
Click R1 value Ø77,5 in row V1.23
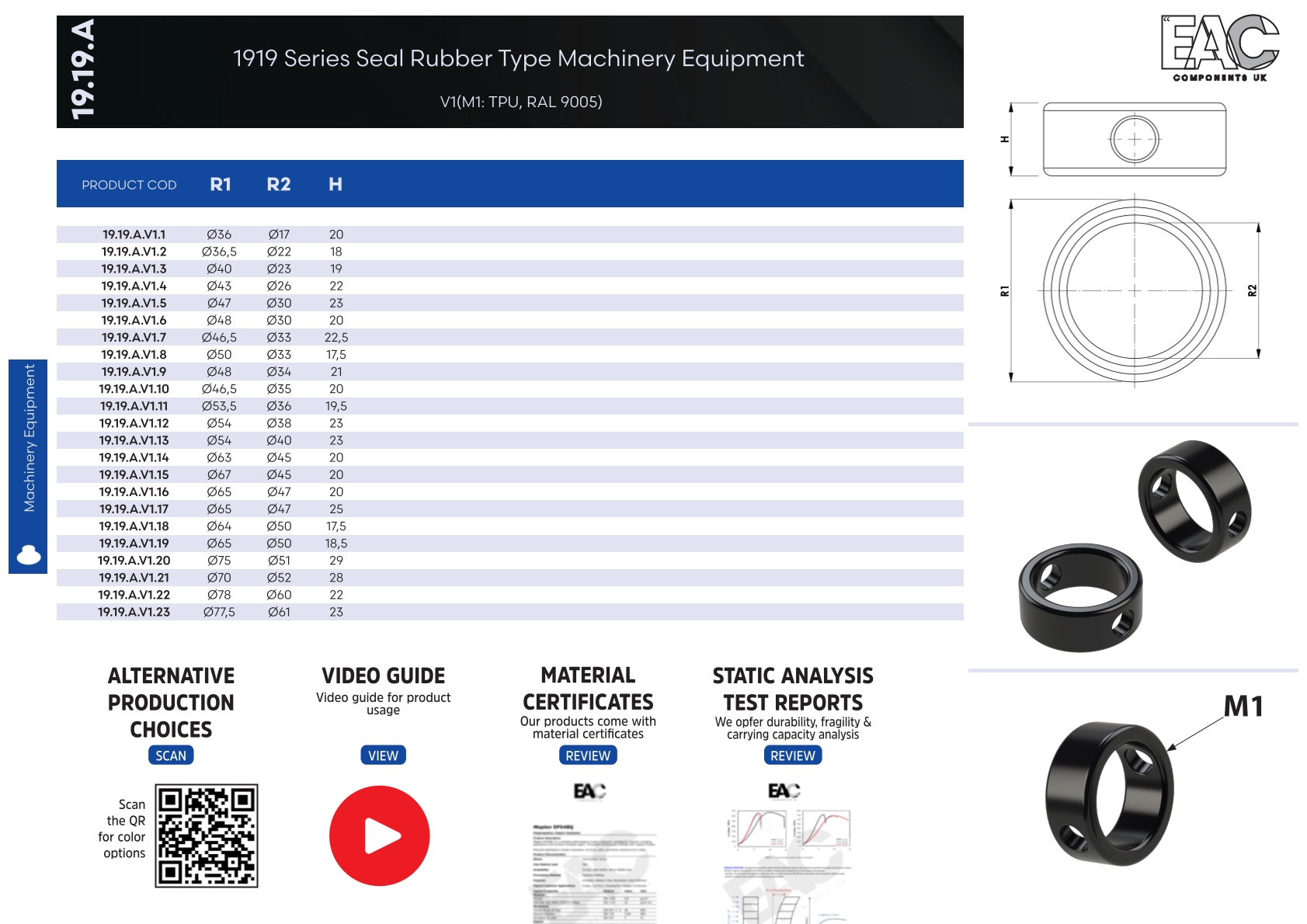click(x=219, y=612)
